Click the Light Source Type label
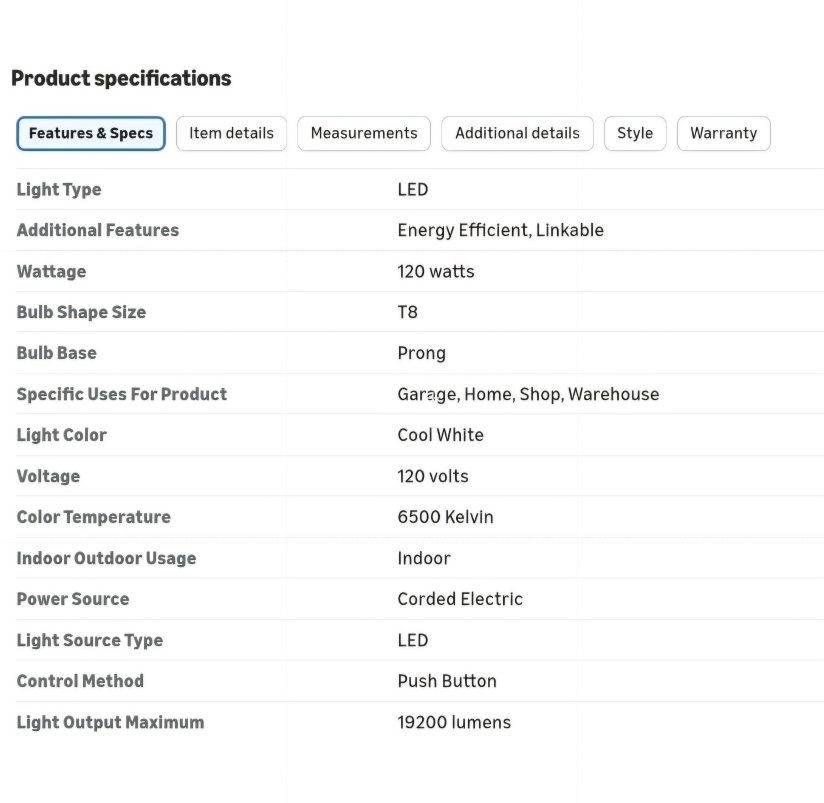The image size is (824, 803). click(90, 641)
